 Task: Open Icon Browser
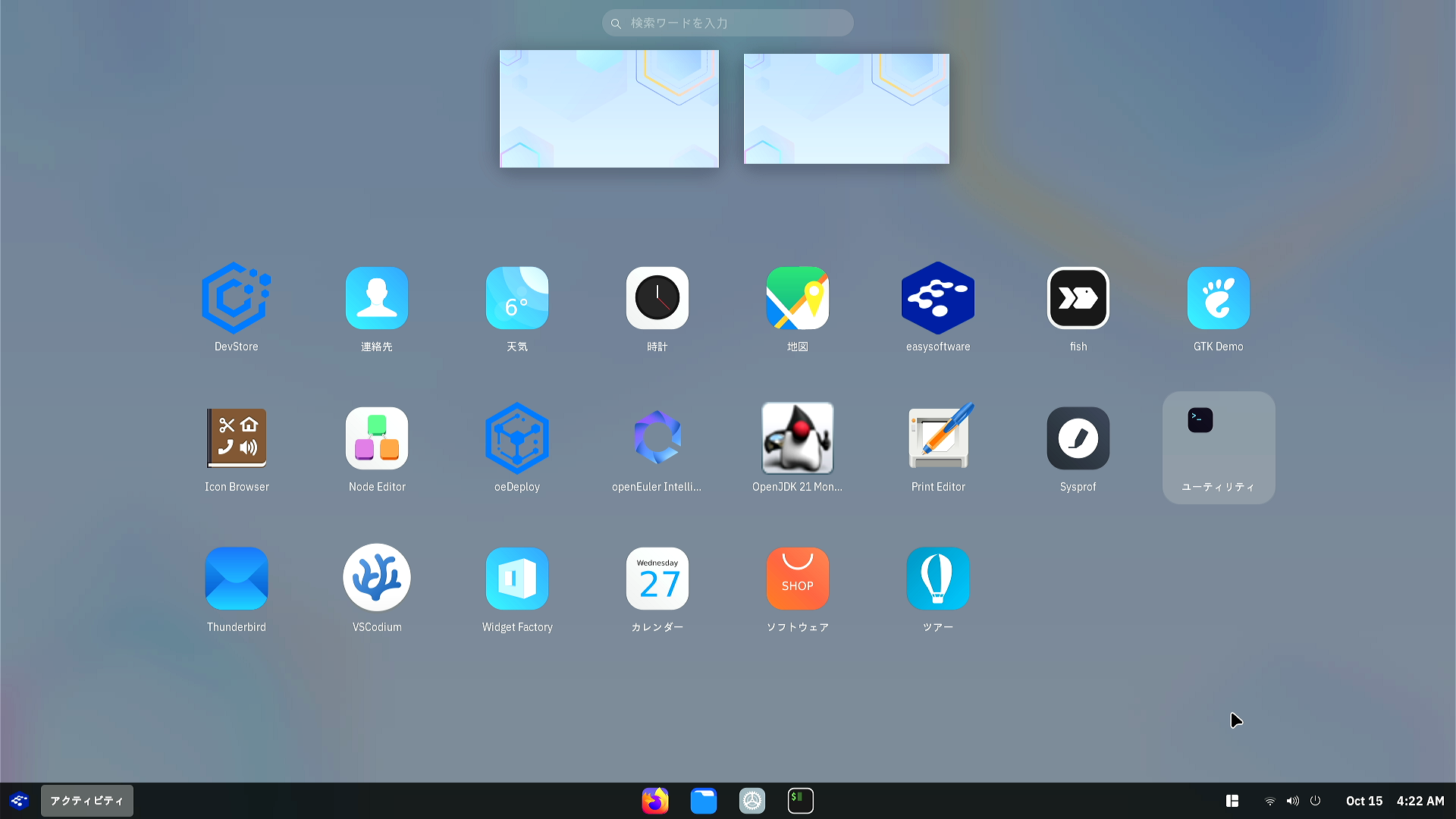pyautogui.click(x=236, y=439)
